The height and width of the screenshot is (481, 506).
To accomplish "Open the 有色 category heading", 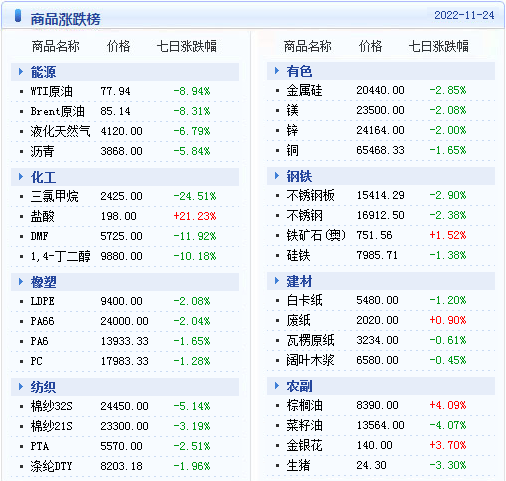I will tap(299, 71).
